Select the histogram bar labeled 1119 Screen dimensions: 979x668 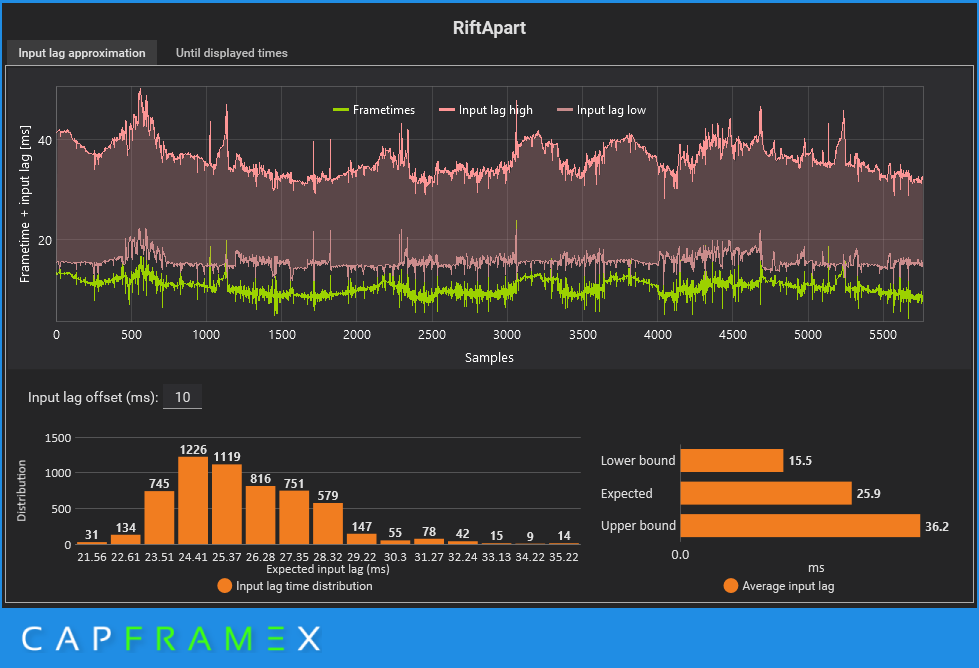coord(226,505)
